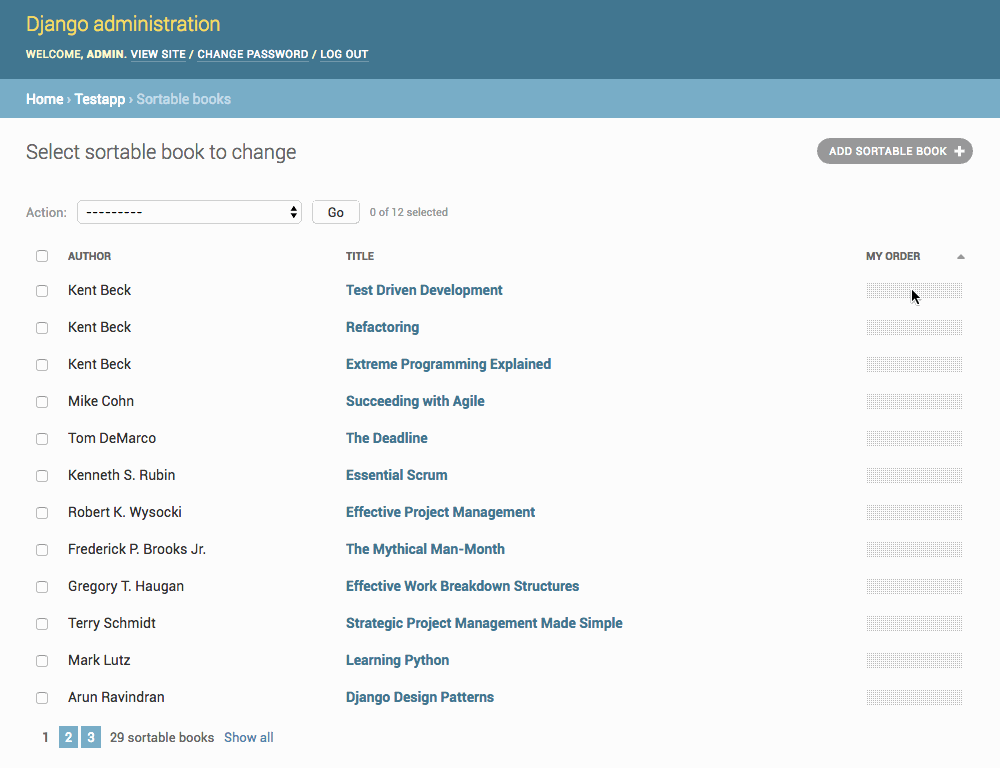Click the drag handle for Succeeding with Agile
This screenshot has width=1000, height=768.
tap(914, 401)
